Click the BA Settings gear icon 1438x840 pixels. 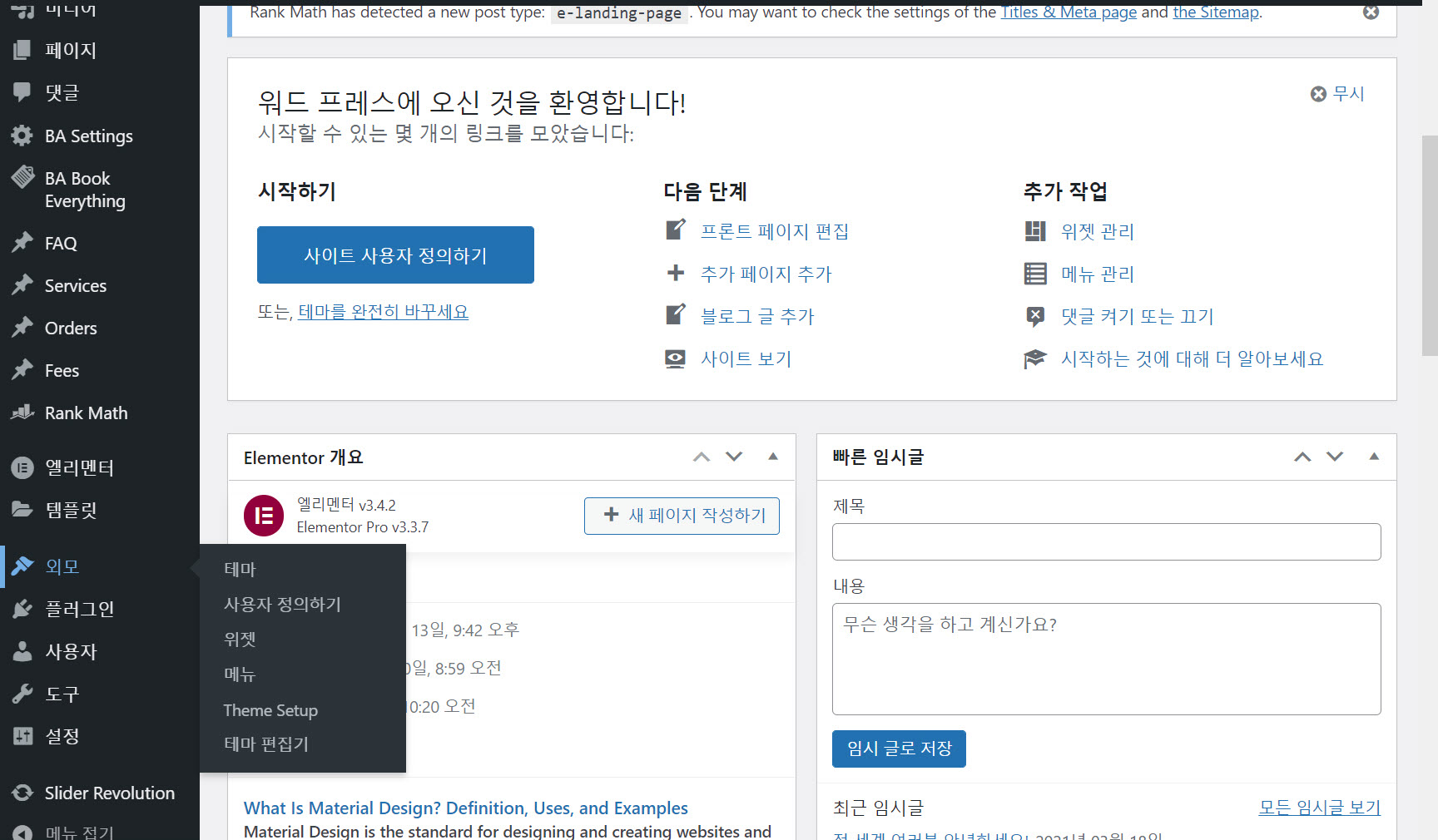pyautogui.click(x=22, y=136)
